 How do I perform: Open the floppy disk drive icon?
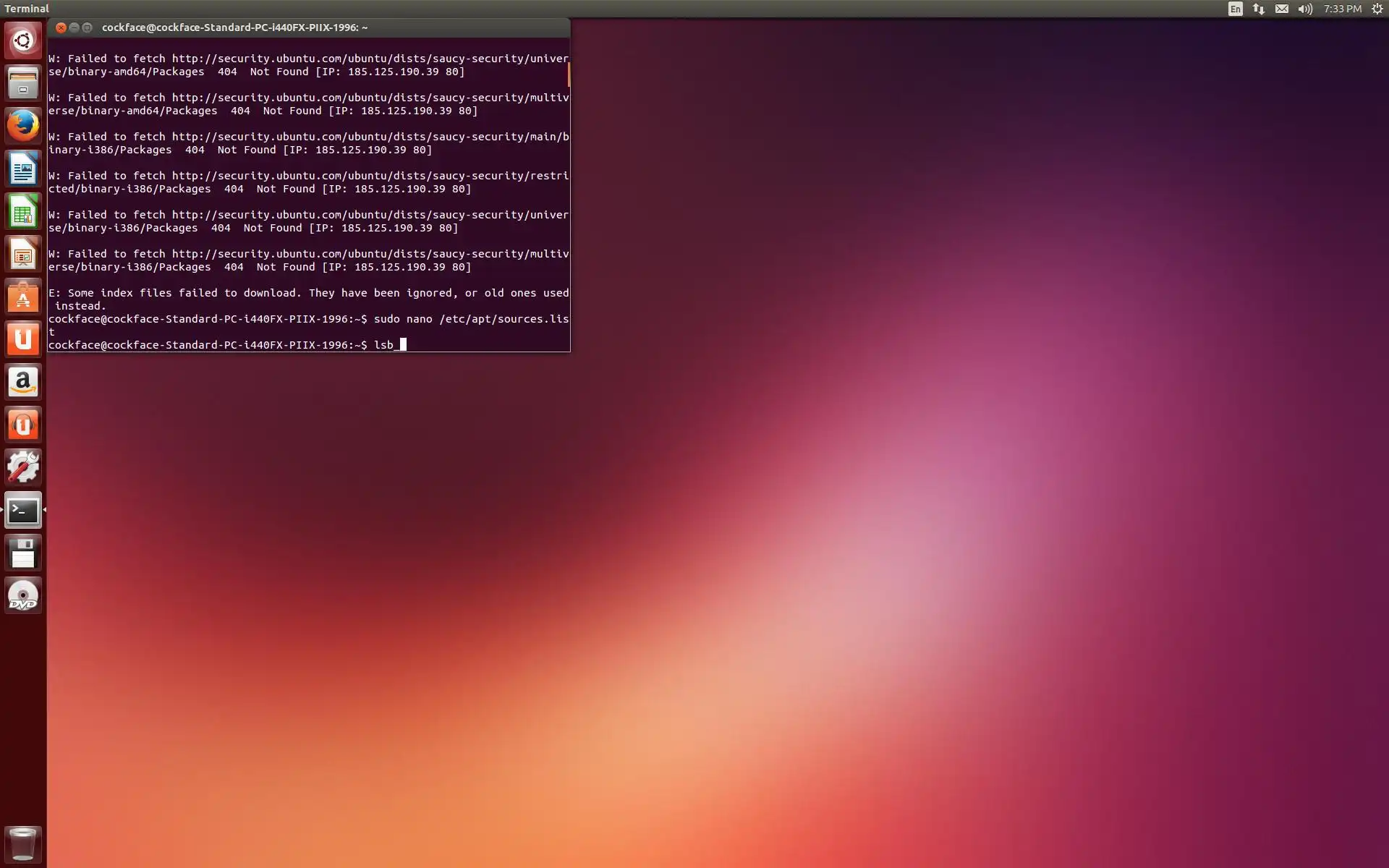[x=23, y=553]
